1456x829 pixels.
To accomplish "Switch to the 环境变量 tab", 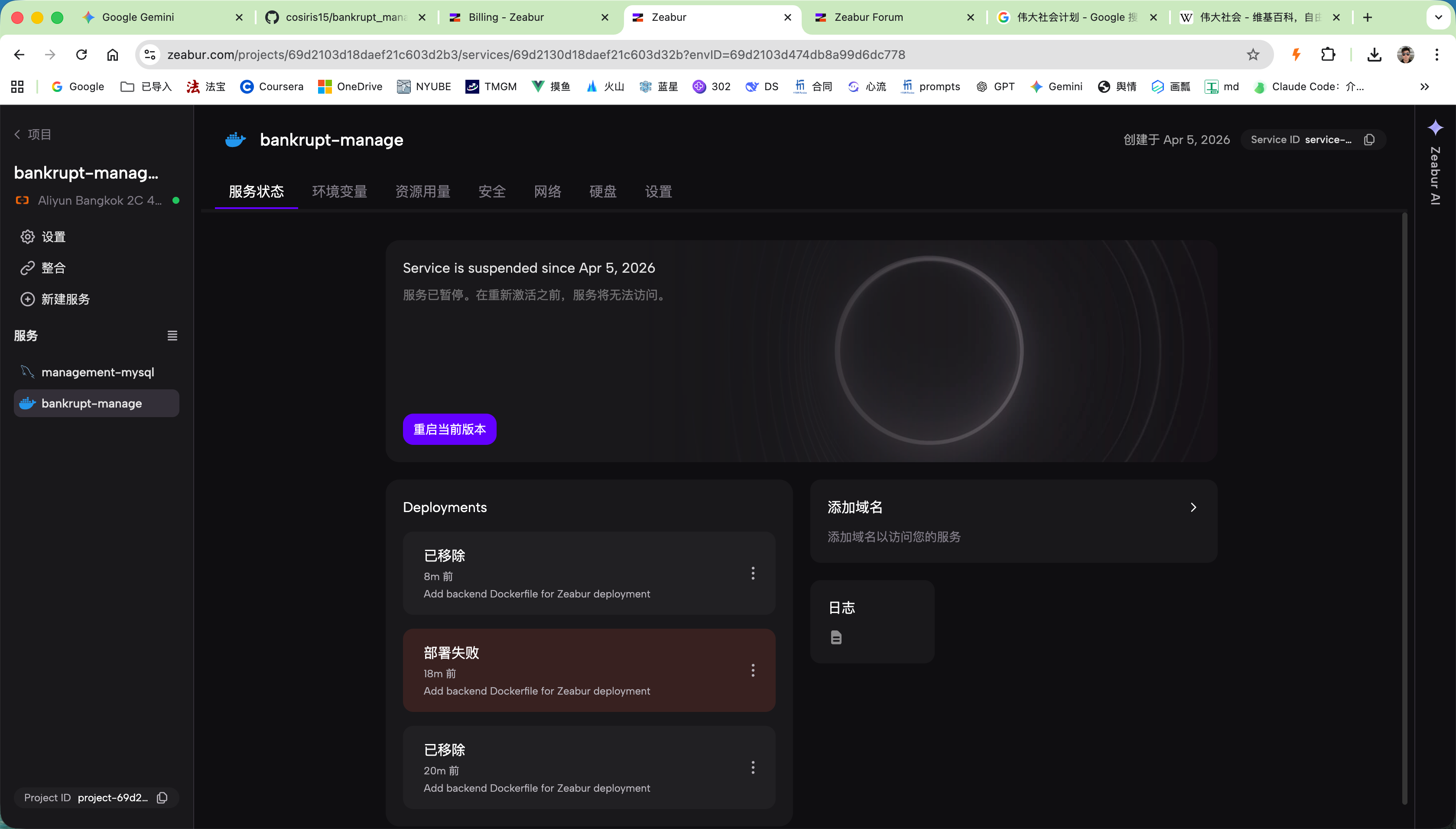I will point(340,191).
